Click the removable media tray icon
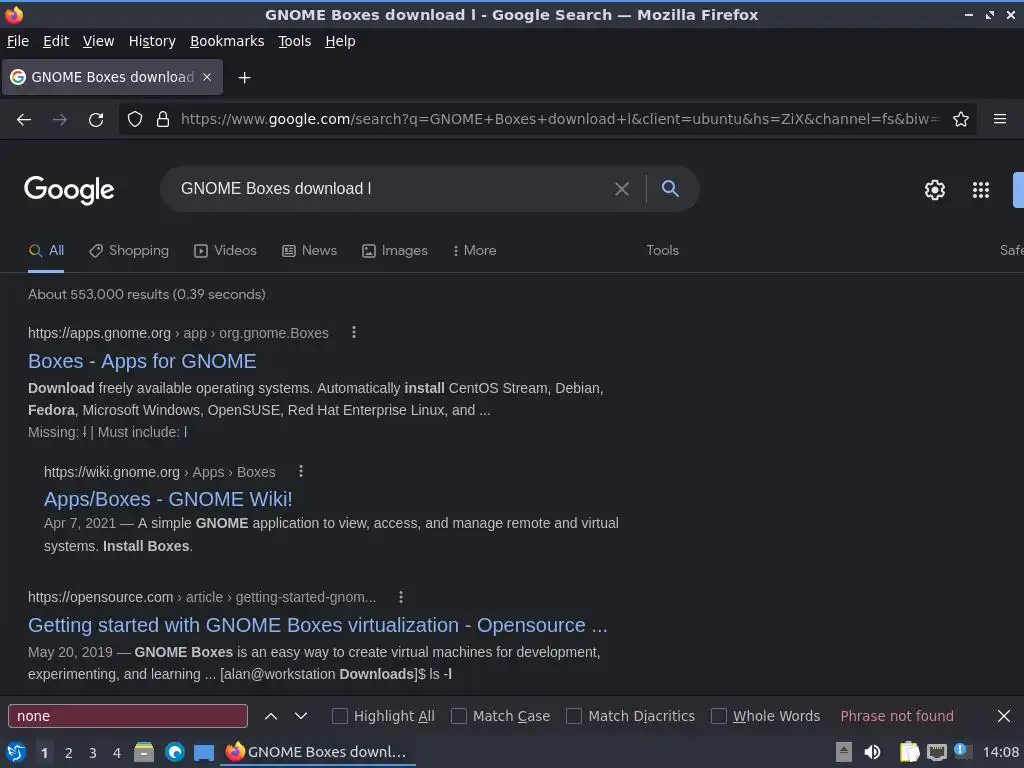 [x=844, y=752]
